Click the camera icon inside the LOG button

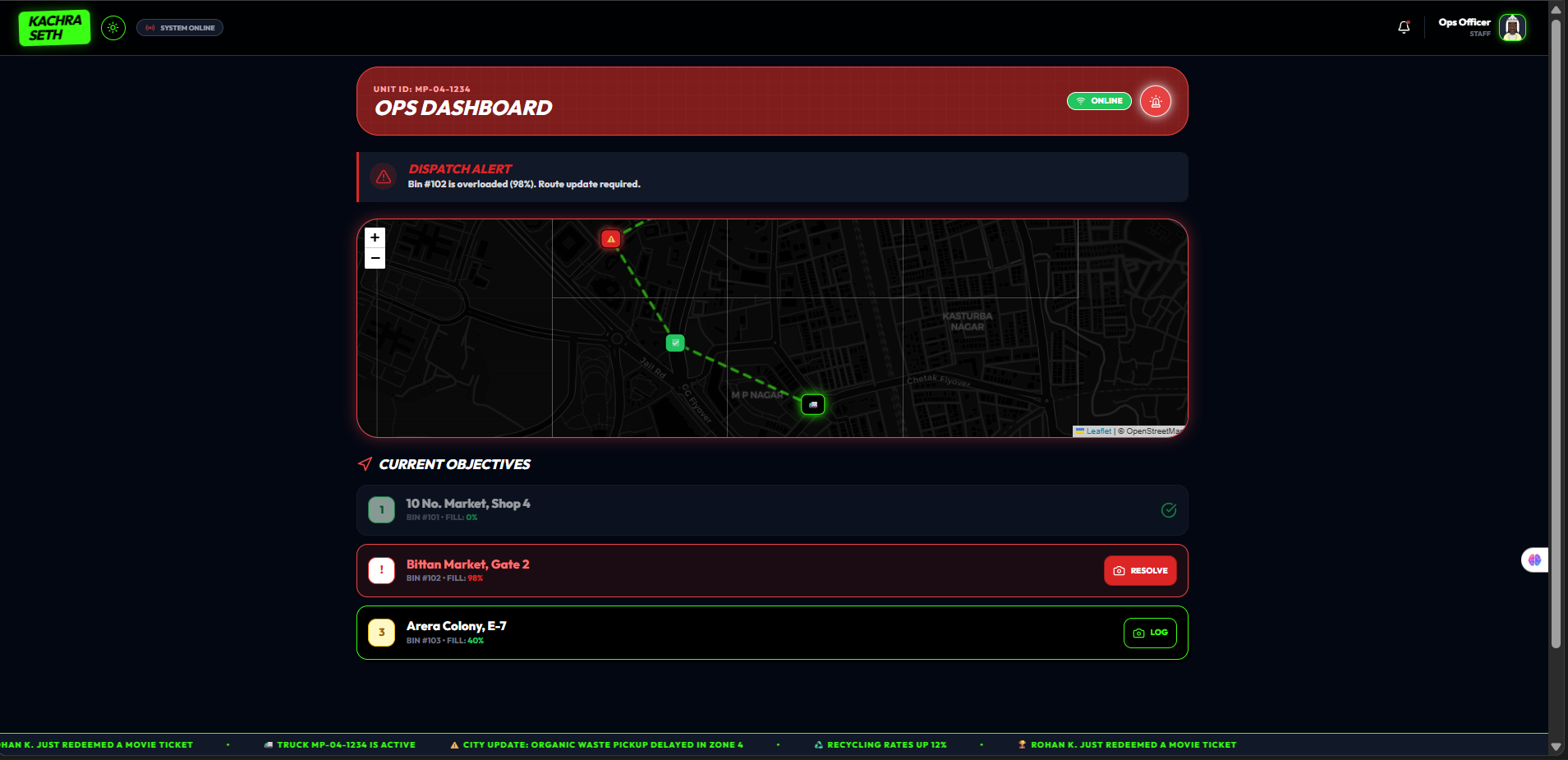1137,633
